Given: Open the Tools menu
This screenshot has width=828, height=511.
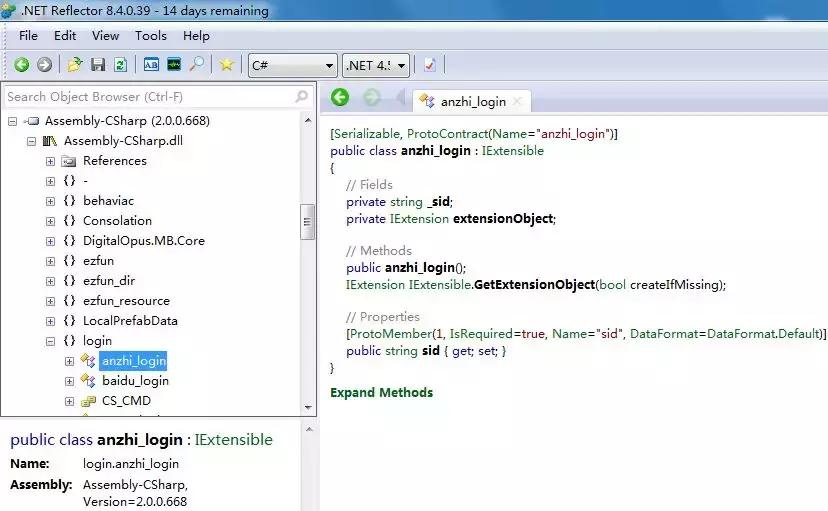Looking at the screenshot, I should click(151, 36).
